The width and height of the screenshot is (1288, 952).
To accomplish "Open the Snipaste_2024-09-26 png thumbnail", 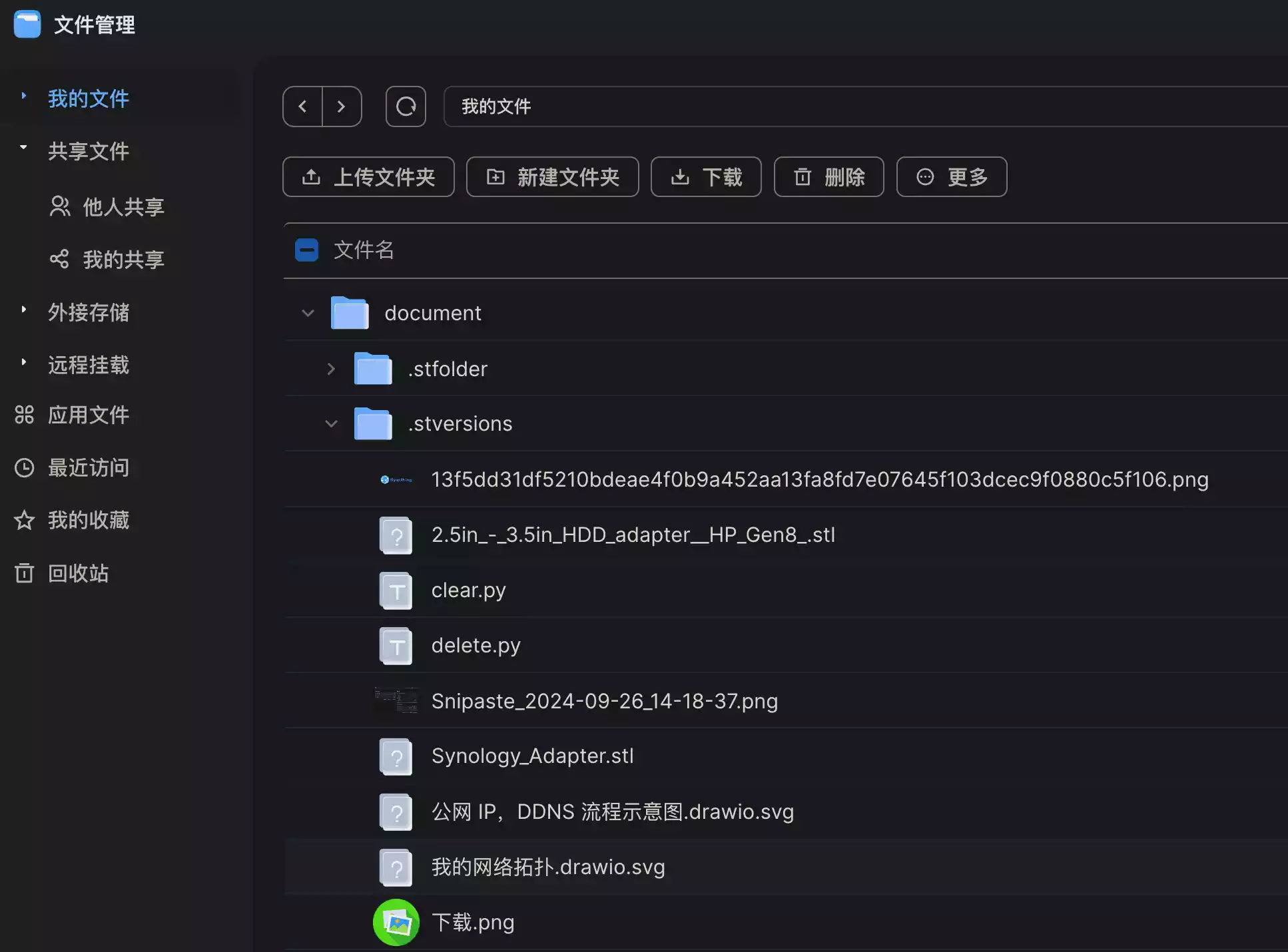I will (x=396, y=701).
